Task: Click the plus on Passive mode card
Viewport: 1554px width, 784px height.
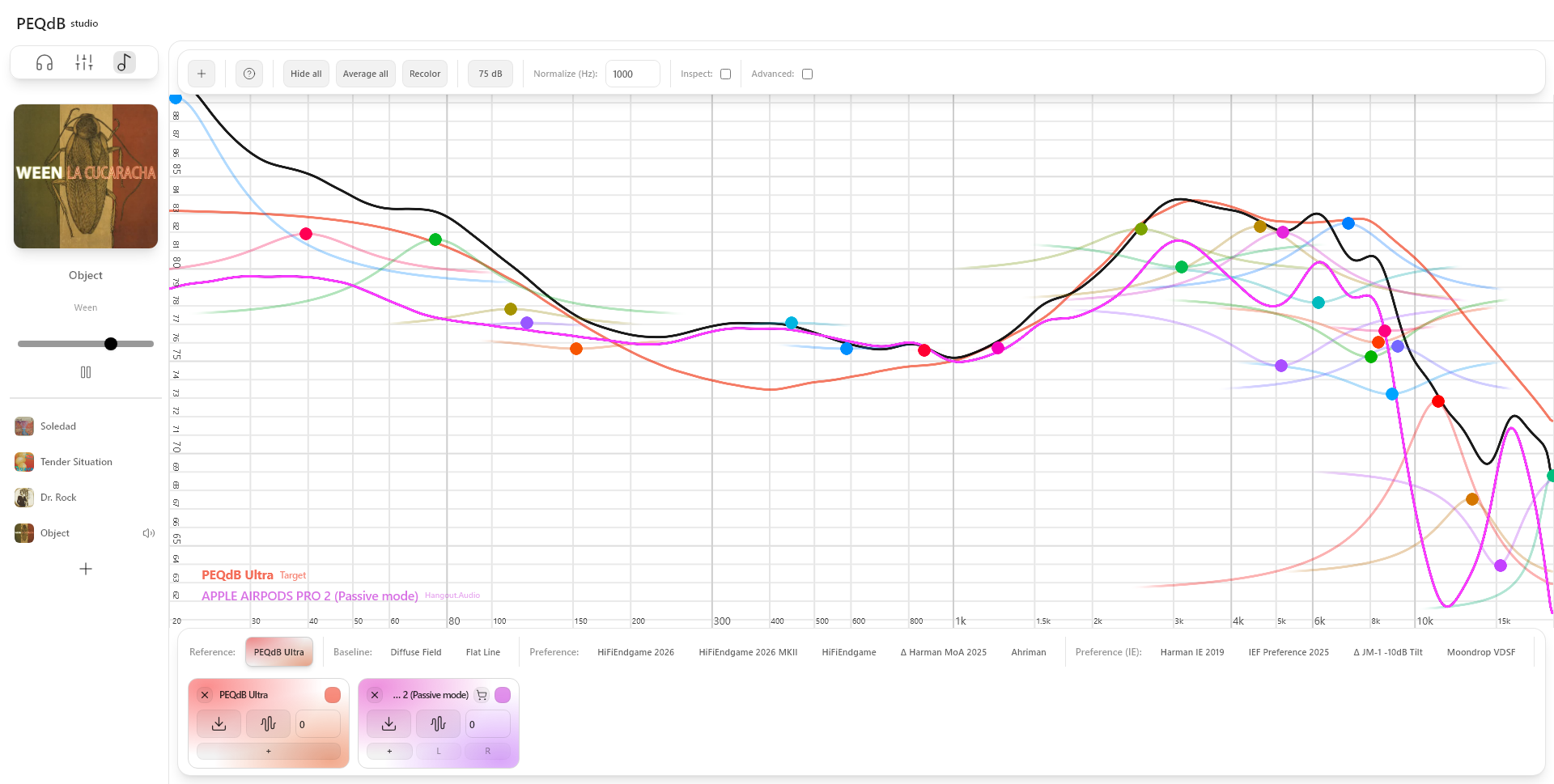Action: 389,751
